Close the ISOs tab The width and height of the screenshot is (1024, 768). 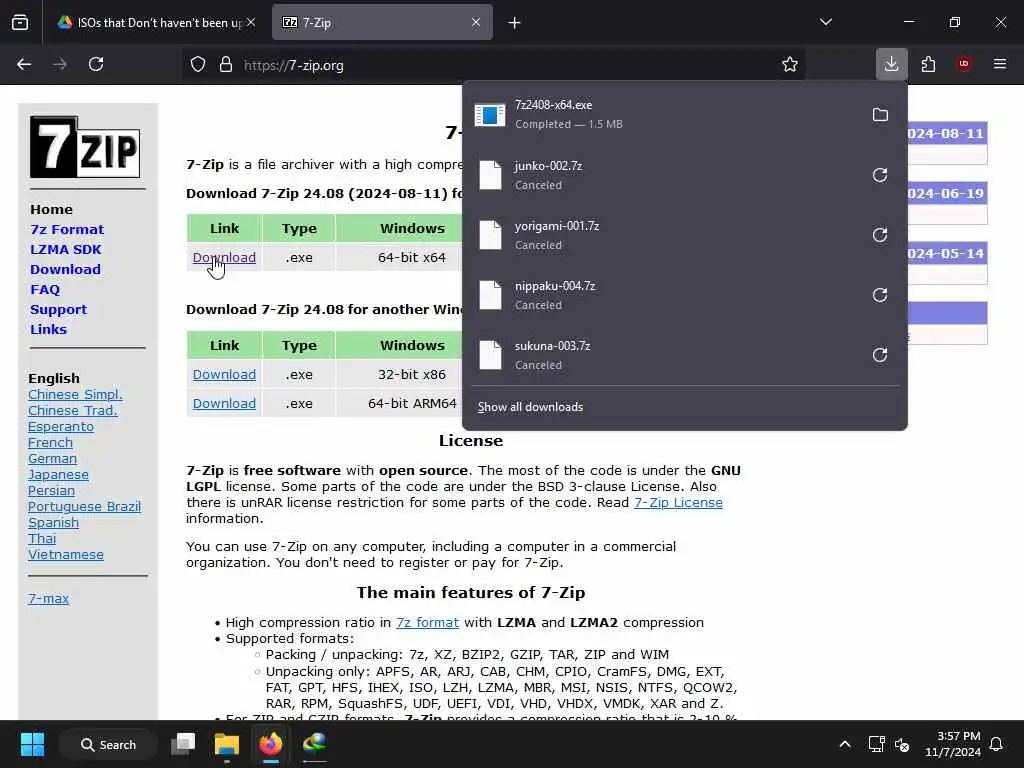click(x=251, y=23)
